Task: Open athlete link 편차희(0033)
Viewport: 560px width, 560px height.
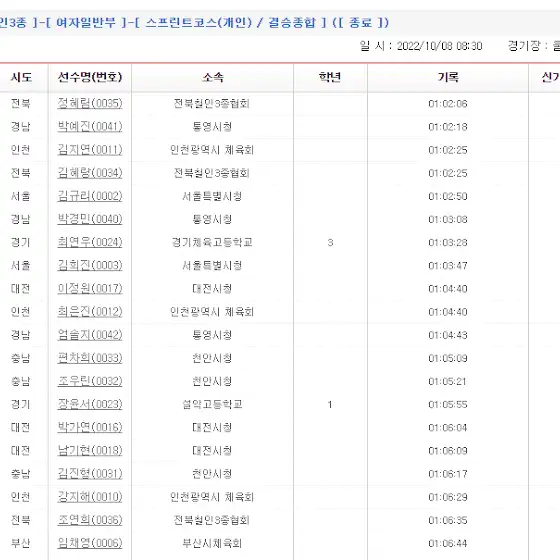Action: 90,358
